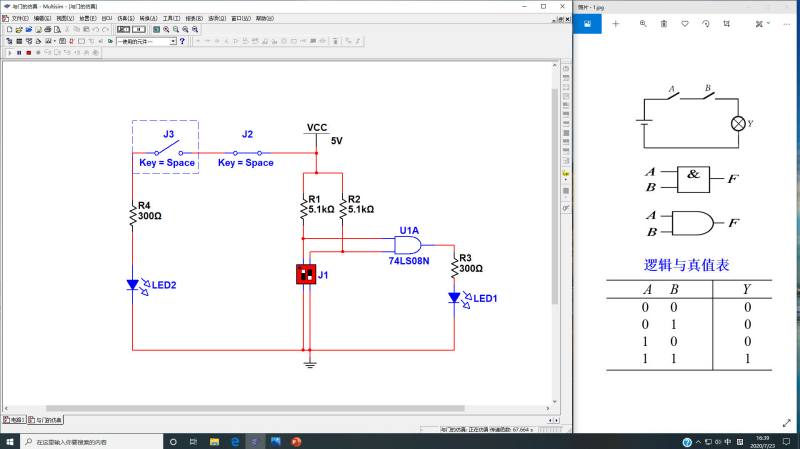This screenshot has width=800, height=449.
Task: Click the add plus button in Photos
Action: click(615, 23)
